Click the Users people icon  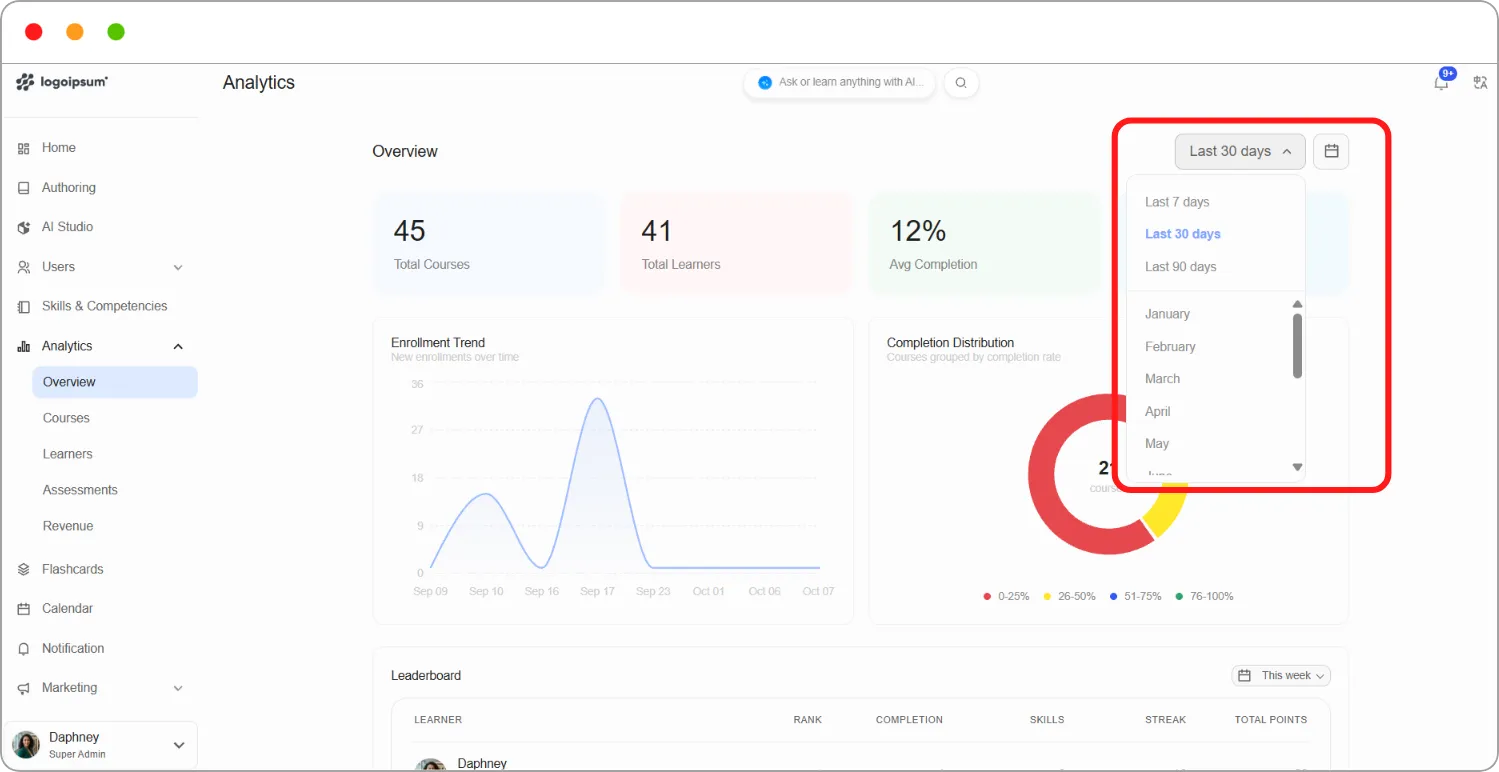[24, 267]
